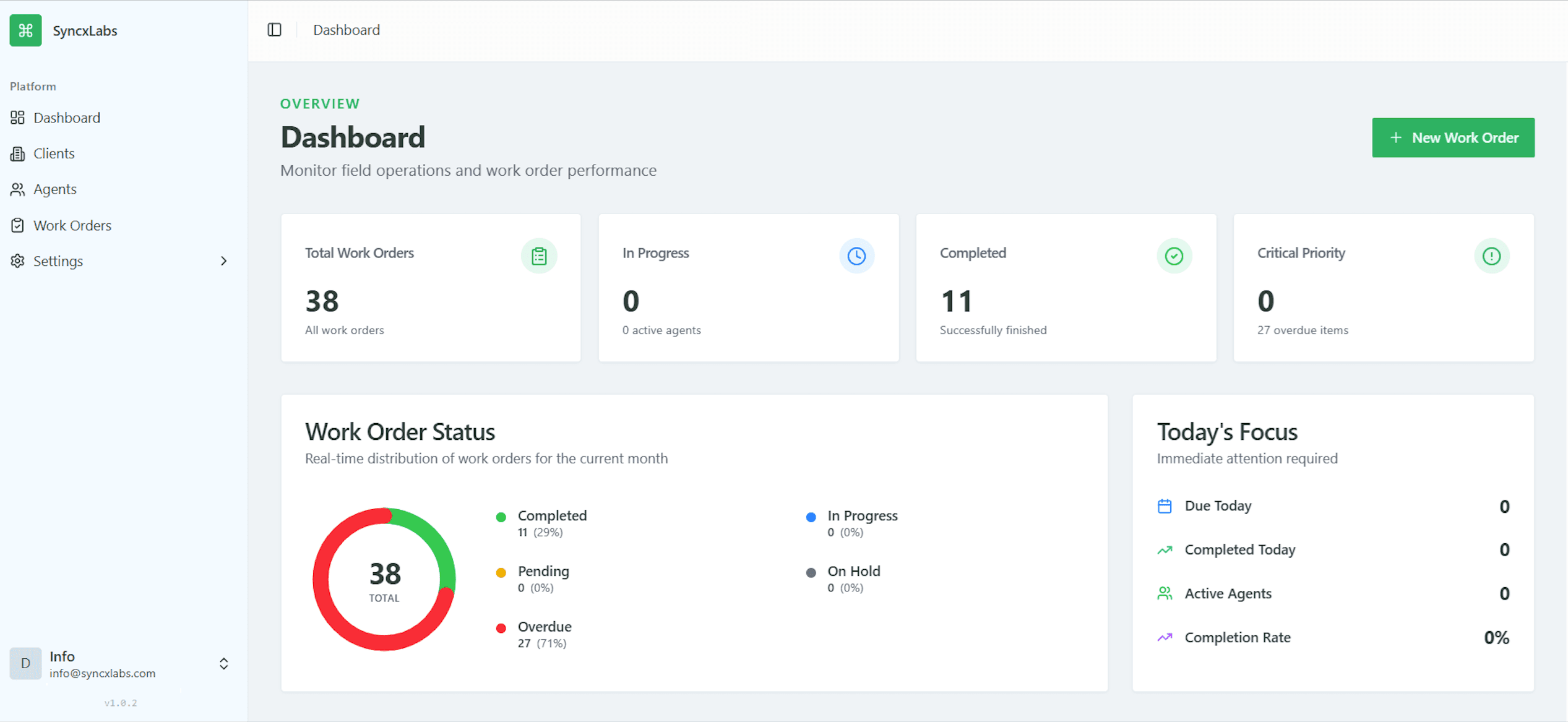
Task: Click the Agents people icon
Action: tap(18, 189)
